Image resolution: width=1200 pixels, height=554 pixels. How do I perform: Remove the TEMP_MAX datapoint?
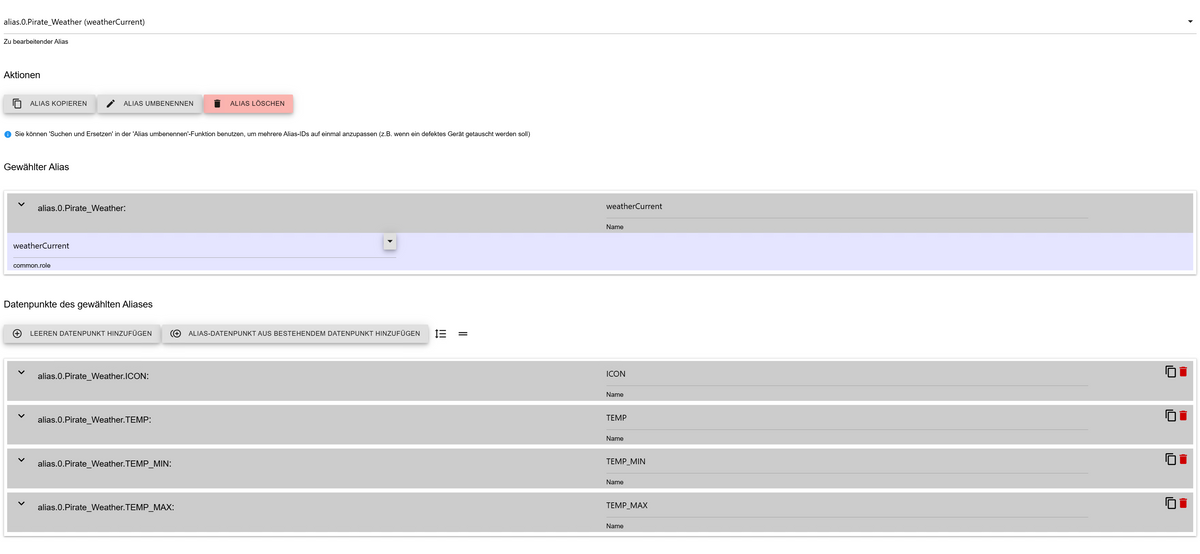[1184, 504]
